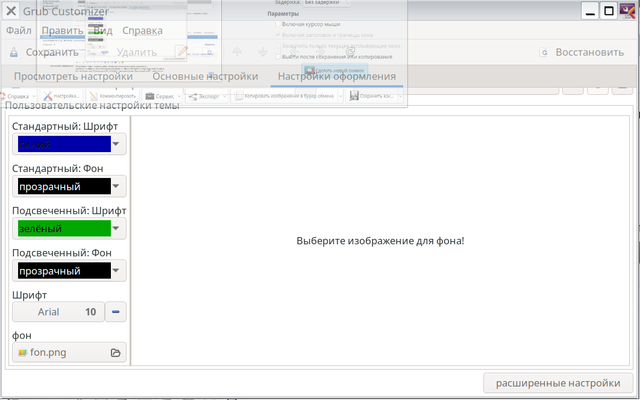Open the Файл menu
This screenshot has height=400, width=640.
tap(19, 31)
